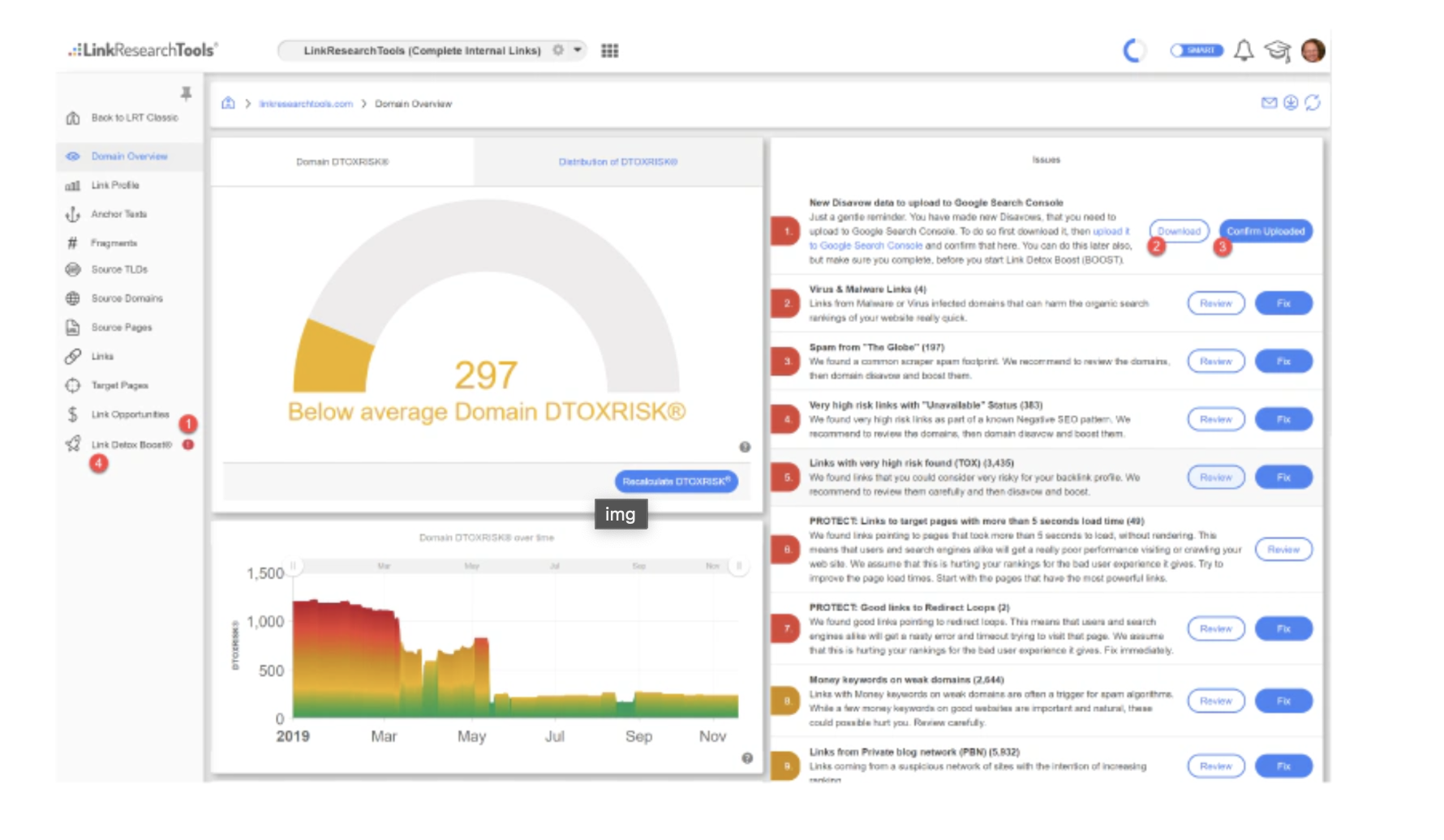Open help icon below timeline chart
Viewport: 1444px width, 840px height.
pyautogui.click(x=747, y=758)
